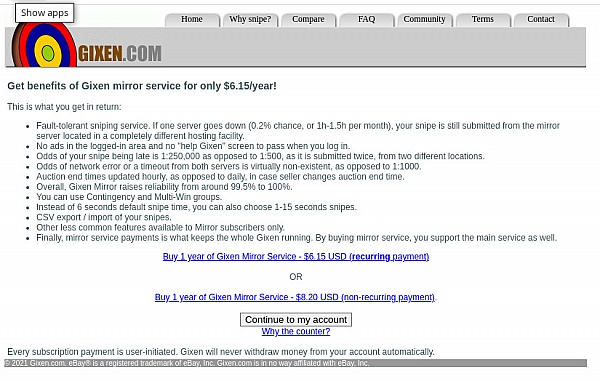
Task: Switch to the Compare tab
Action: pos(308,20)
